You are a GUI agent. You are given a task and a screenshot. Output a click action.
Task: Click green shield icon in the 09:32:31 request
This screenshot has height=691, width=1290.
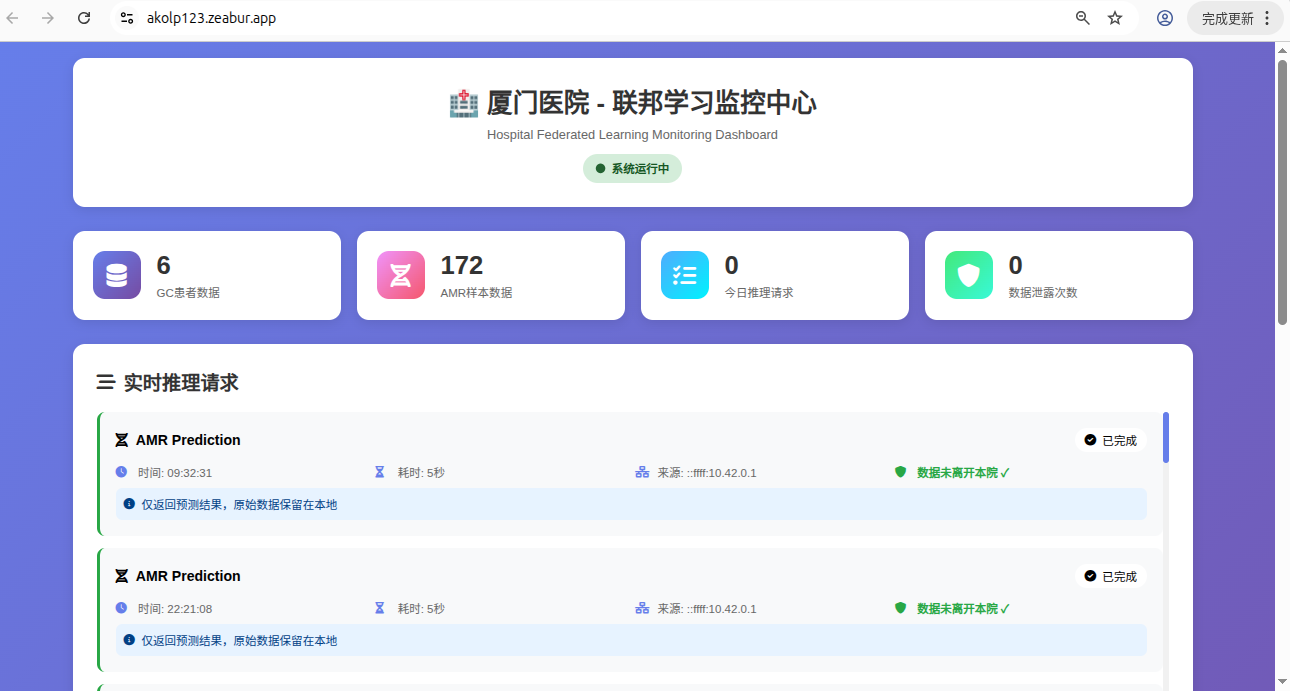[900, 472]
